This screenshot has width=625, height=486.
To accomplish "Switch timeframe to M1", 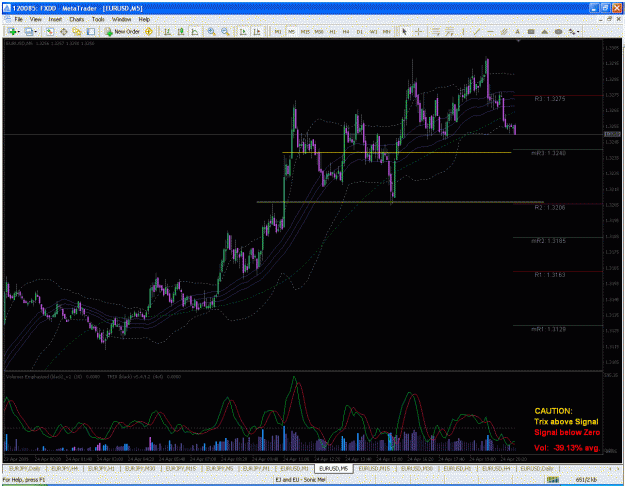I will pos(278,31).
